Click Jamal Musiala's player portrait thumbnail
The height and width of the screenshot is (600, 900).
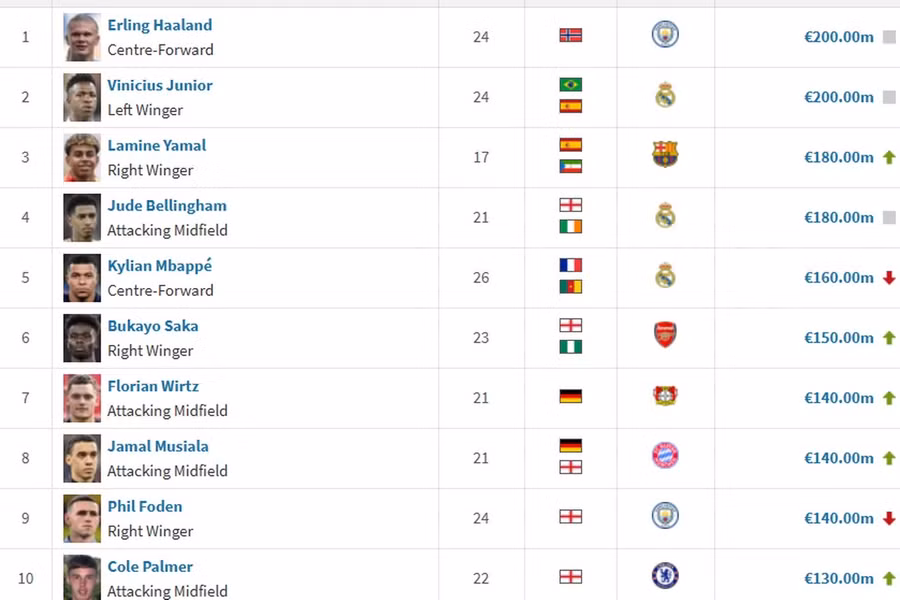(82, 458)
